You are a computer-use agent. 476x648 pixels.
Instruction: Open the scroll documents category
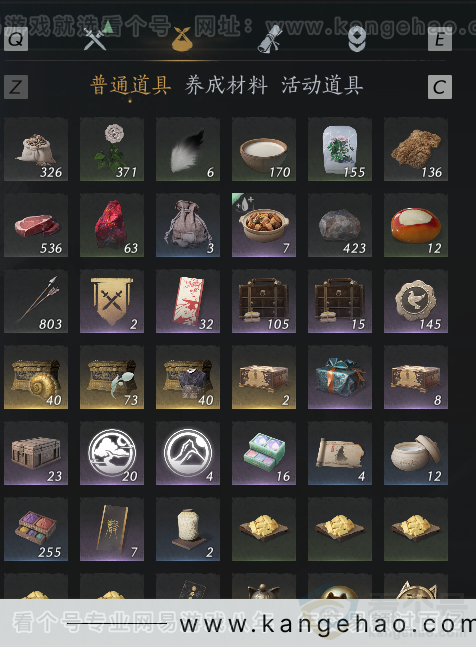269,39
